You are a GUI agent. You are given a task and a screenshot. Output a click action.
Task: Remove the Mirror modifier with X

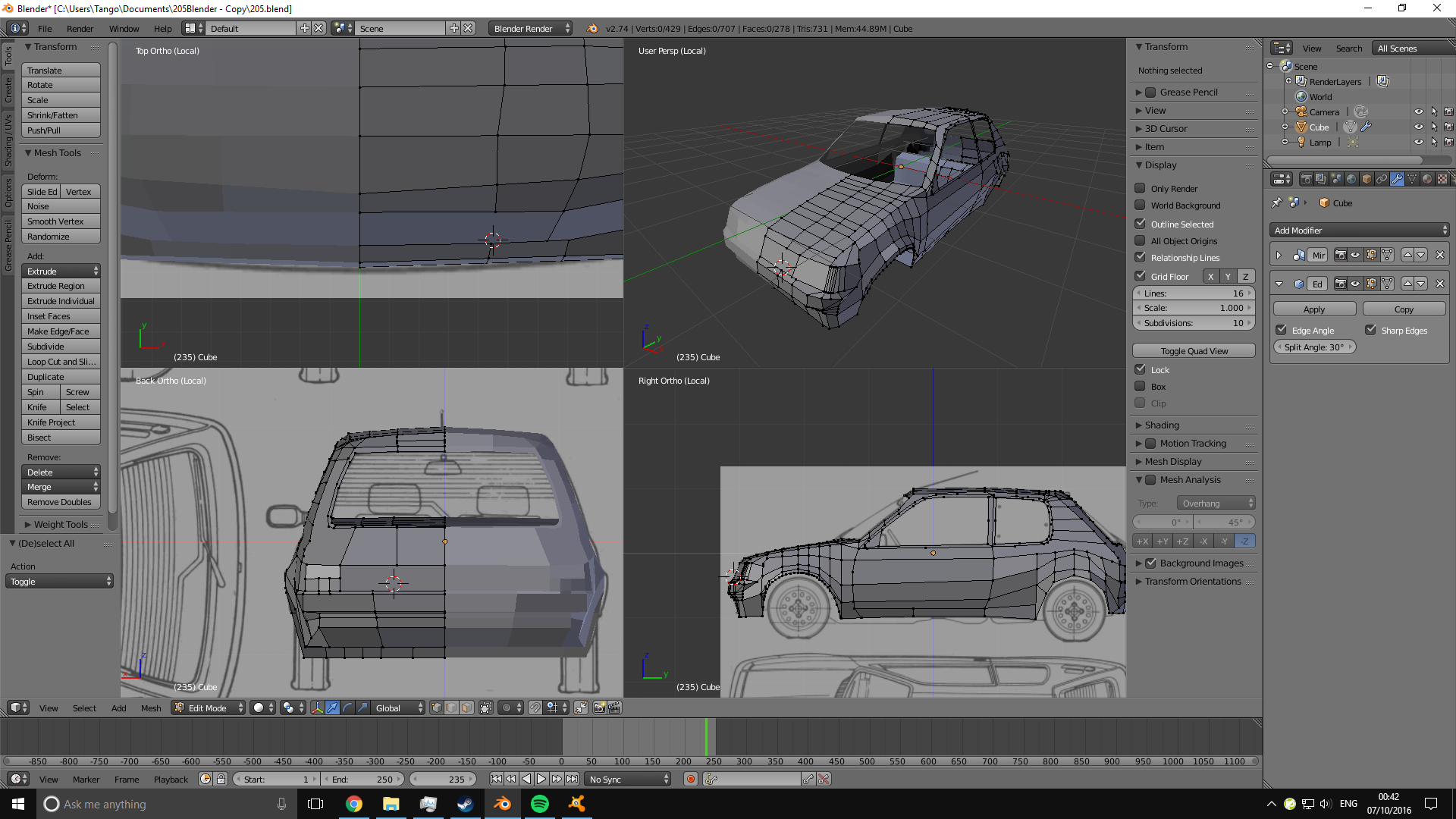(1439, 255)
